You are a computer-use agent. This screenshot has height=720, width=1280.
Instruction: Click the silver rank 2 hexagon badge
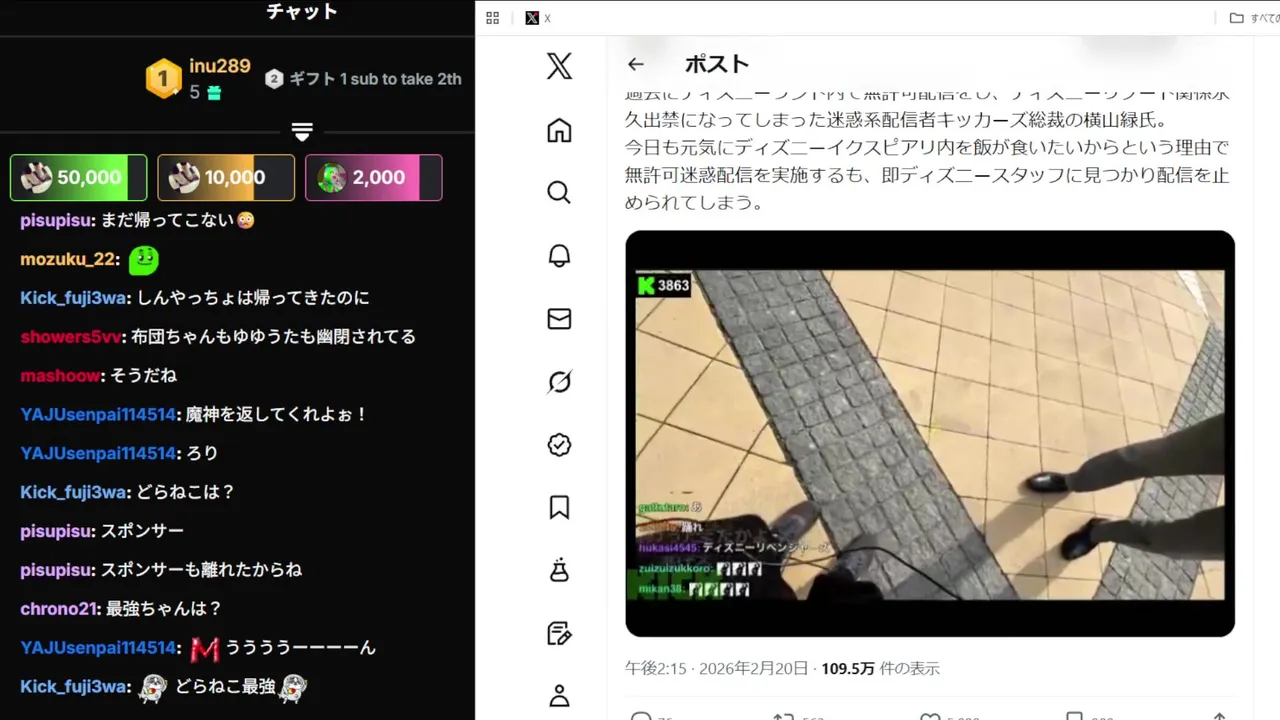pyautogui.click(x=274, y=79)
